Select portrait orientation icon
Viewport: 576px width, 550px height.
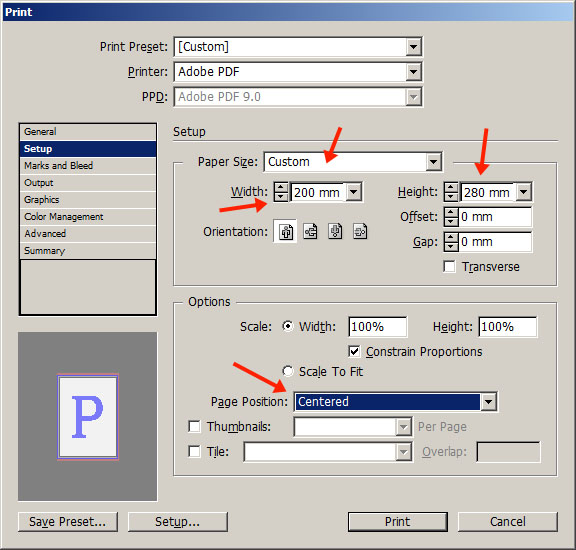[286, 231]
